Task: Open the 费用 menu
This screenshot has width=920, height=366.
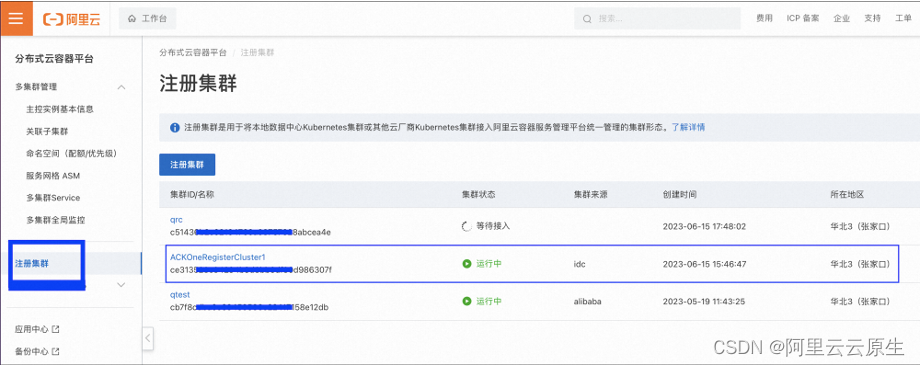Action: (x=764, y=18)
